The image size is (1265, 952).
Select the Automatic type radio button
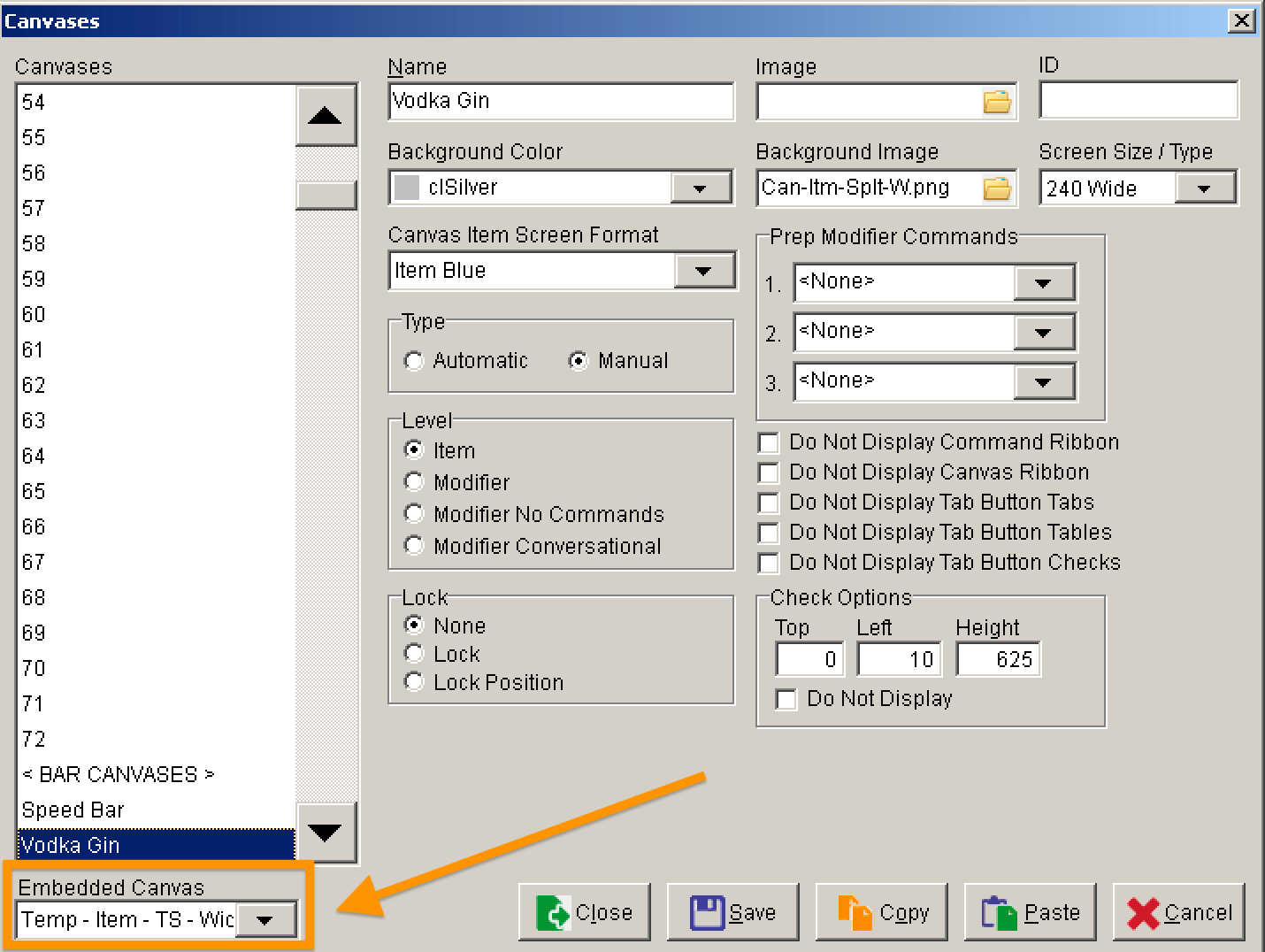(x=414, y=360)
